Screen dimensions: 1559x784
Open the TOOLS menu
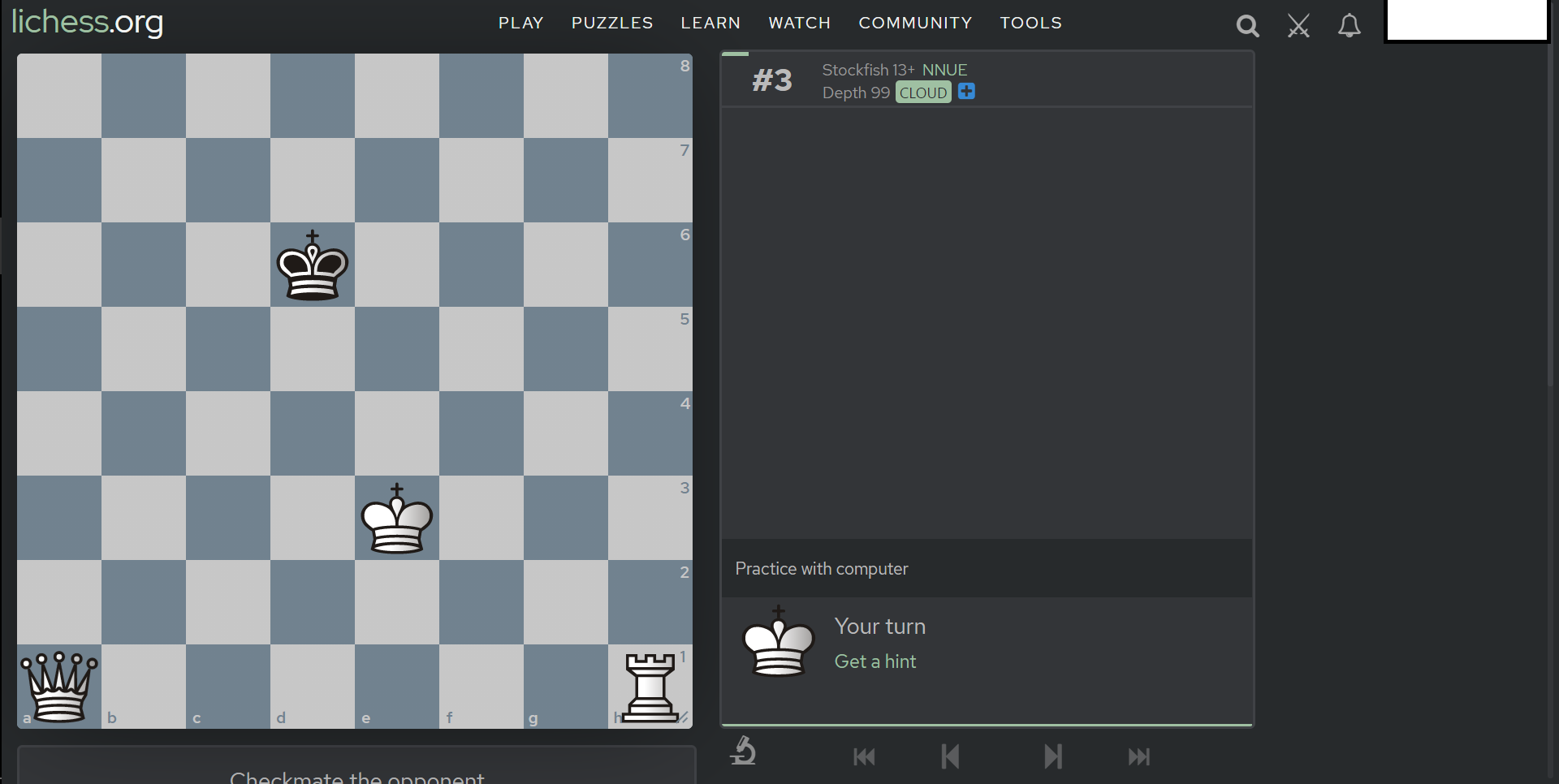1031,23
